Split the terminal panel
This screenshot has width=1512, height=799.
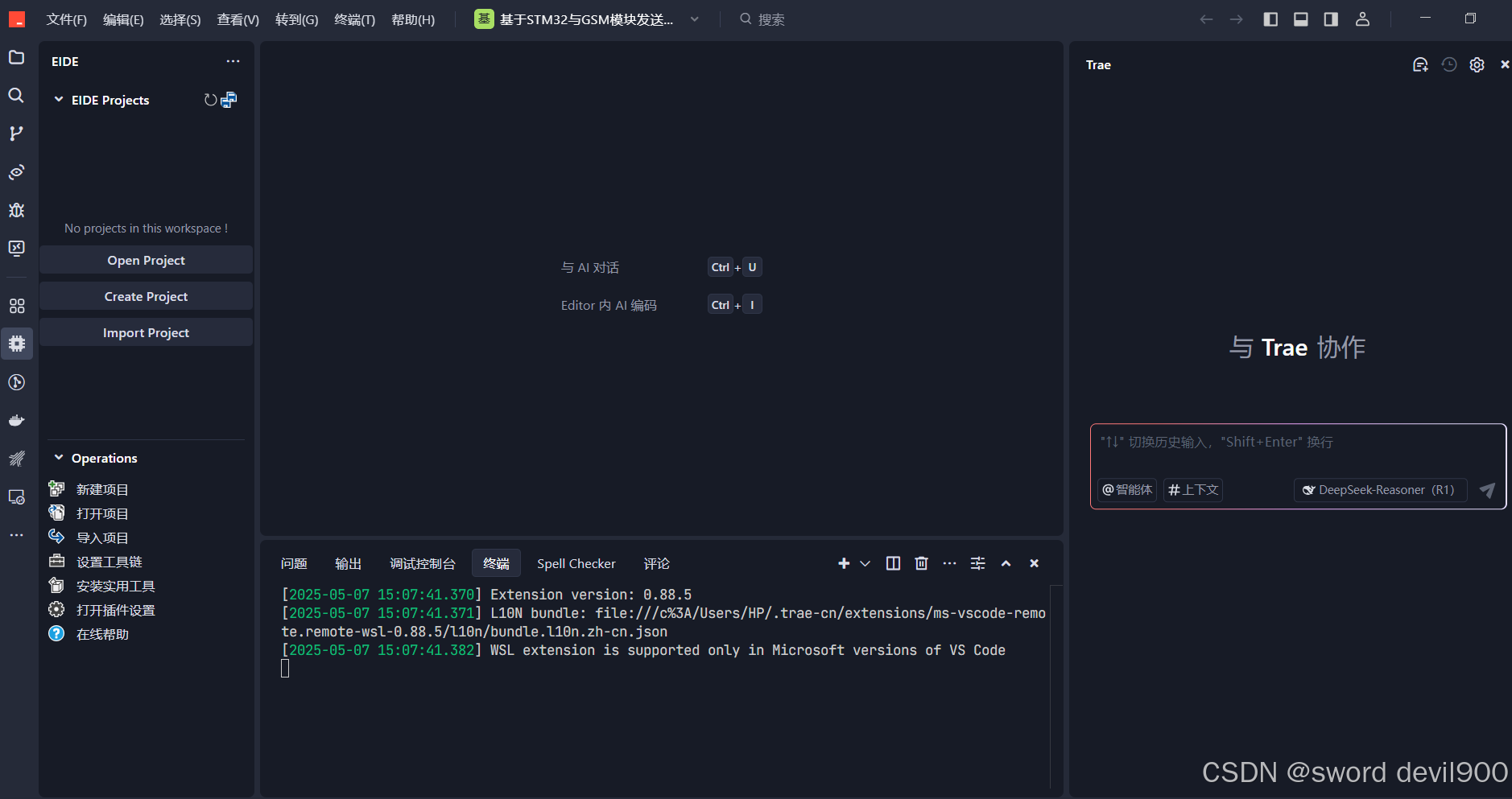click(x=893, y=563)
